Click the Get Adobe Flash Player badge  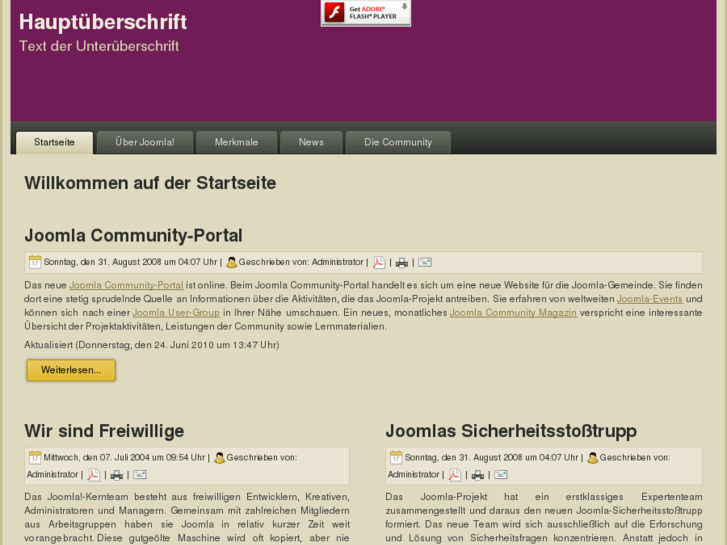click(365, 13)
